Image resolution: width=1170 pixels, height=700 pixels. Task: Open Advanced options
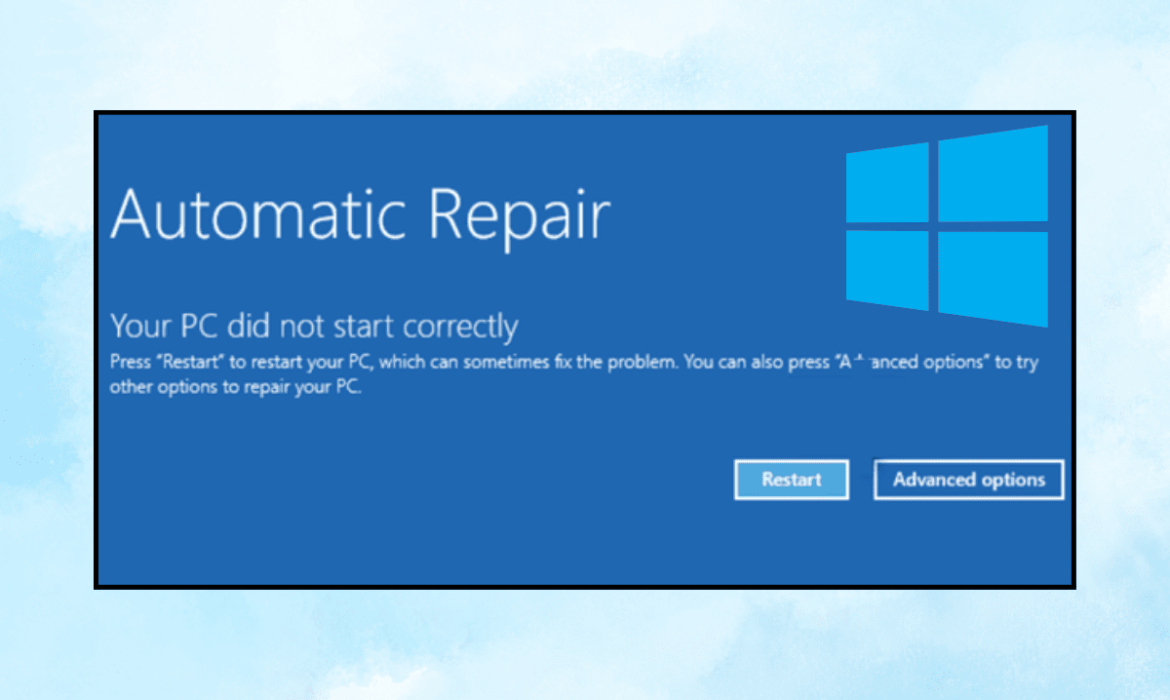[x=969, y=479]
